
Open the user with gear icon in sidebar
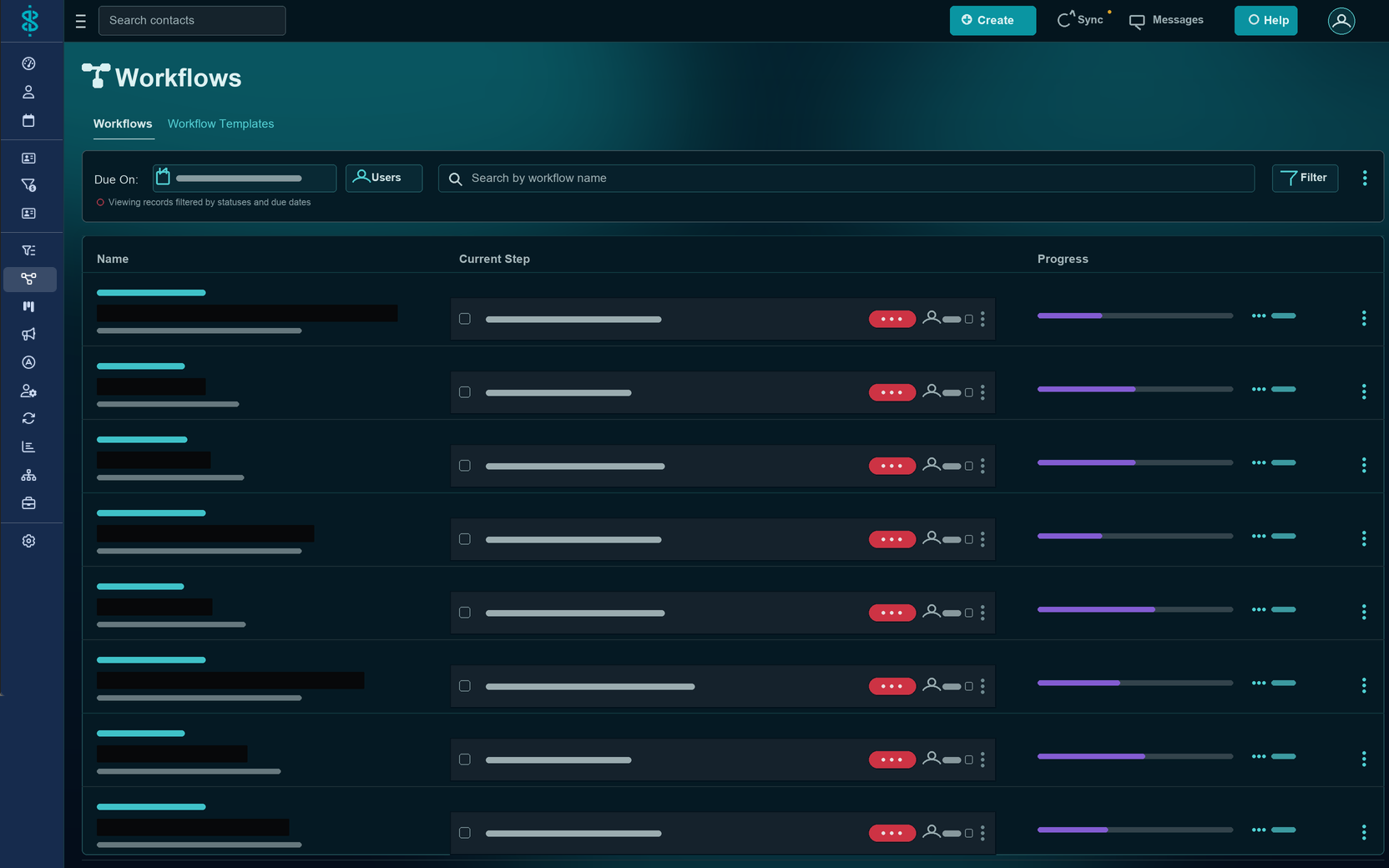28,391
